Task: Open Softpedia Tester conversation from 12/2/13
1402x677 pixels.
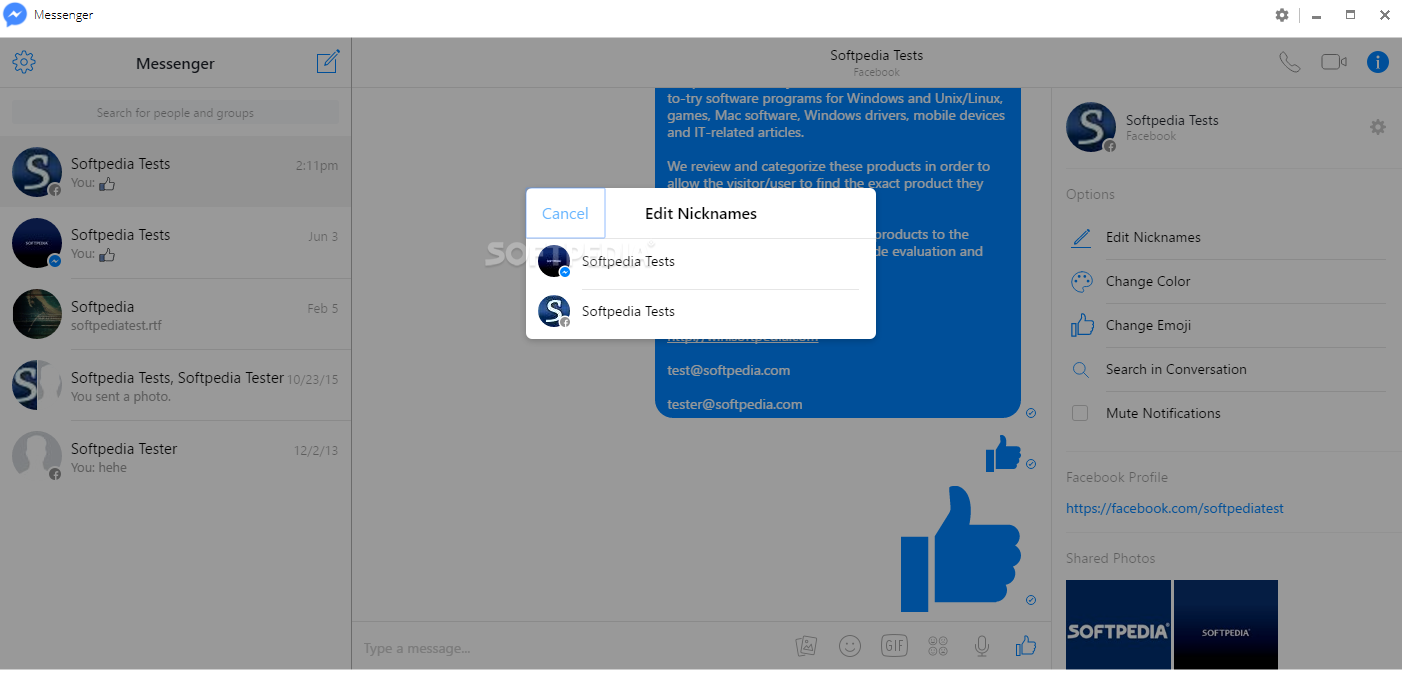Action: coord(175,457)
